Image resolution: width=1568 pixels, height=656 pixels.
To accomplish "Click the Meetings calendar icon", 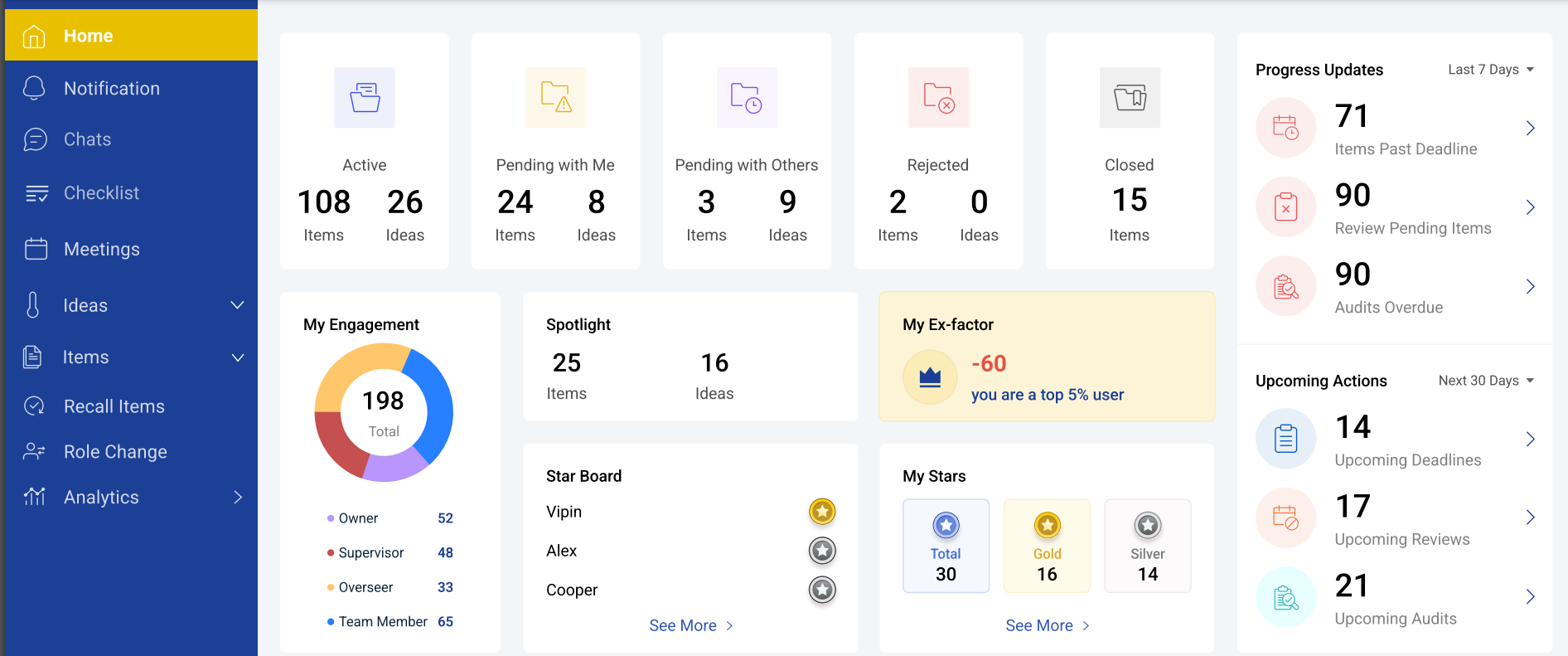I will pyautogui.click(x=36, y=249).
